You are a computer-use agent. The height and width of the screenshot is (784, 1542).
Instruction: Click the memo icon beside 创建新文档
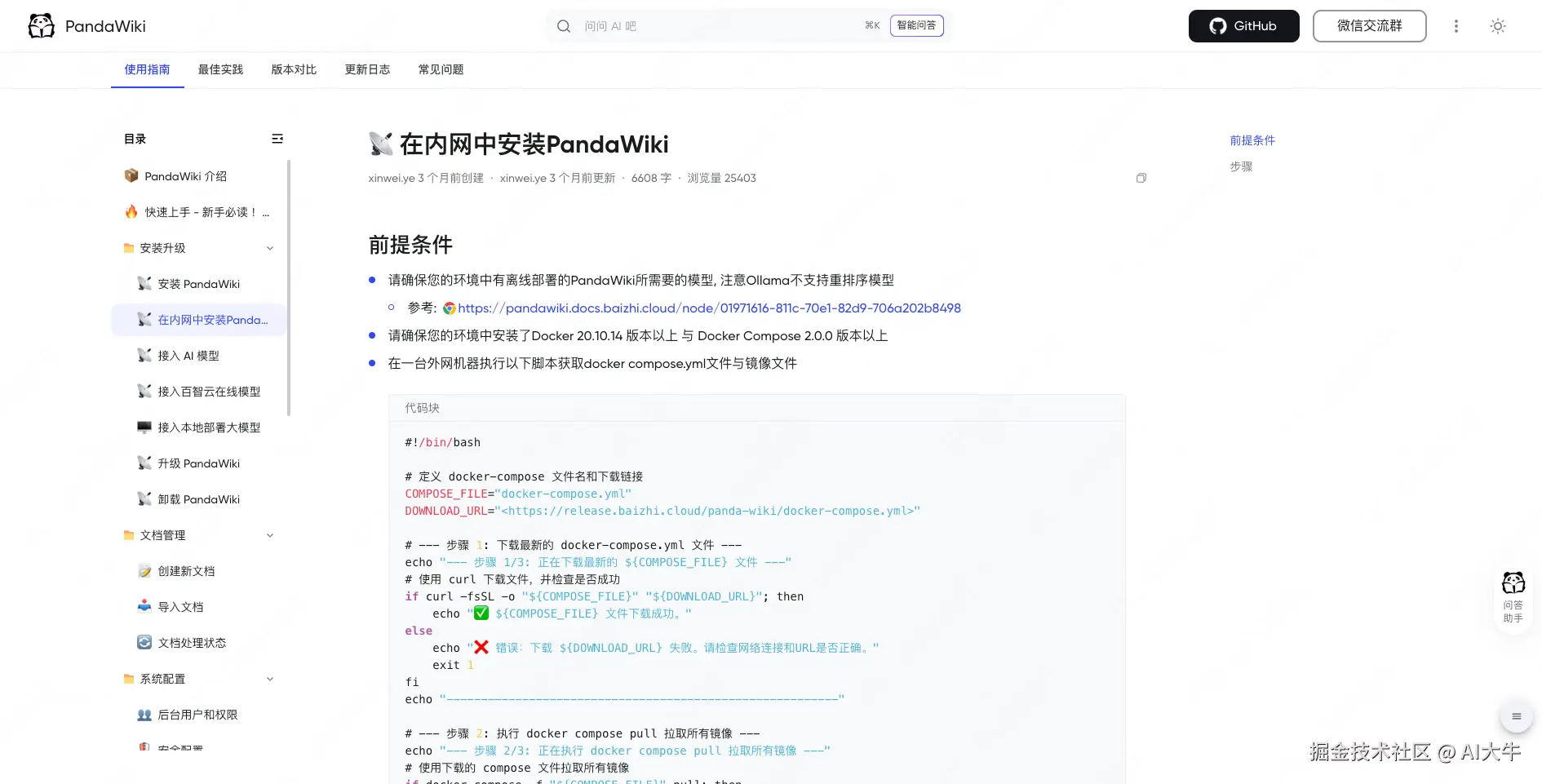click(x=144, y=570)
